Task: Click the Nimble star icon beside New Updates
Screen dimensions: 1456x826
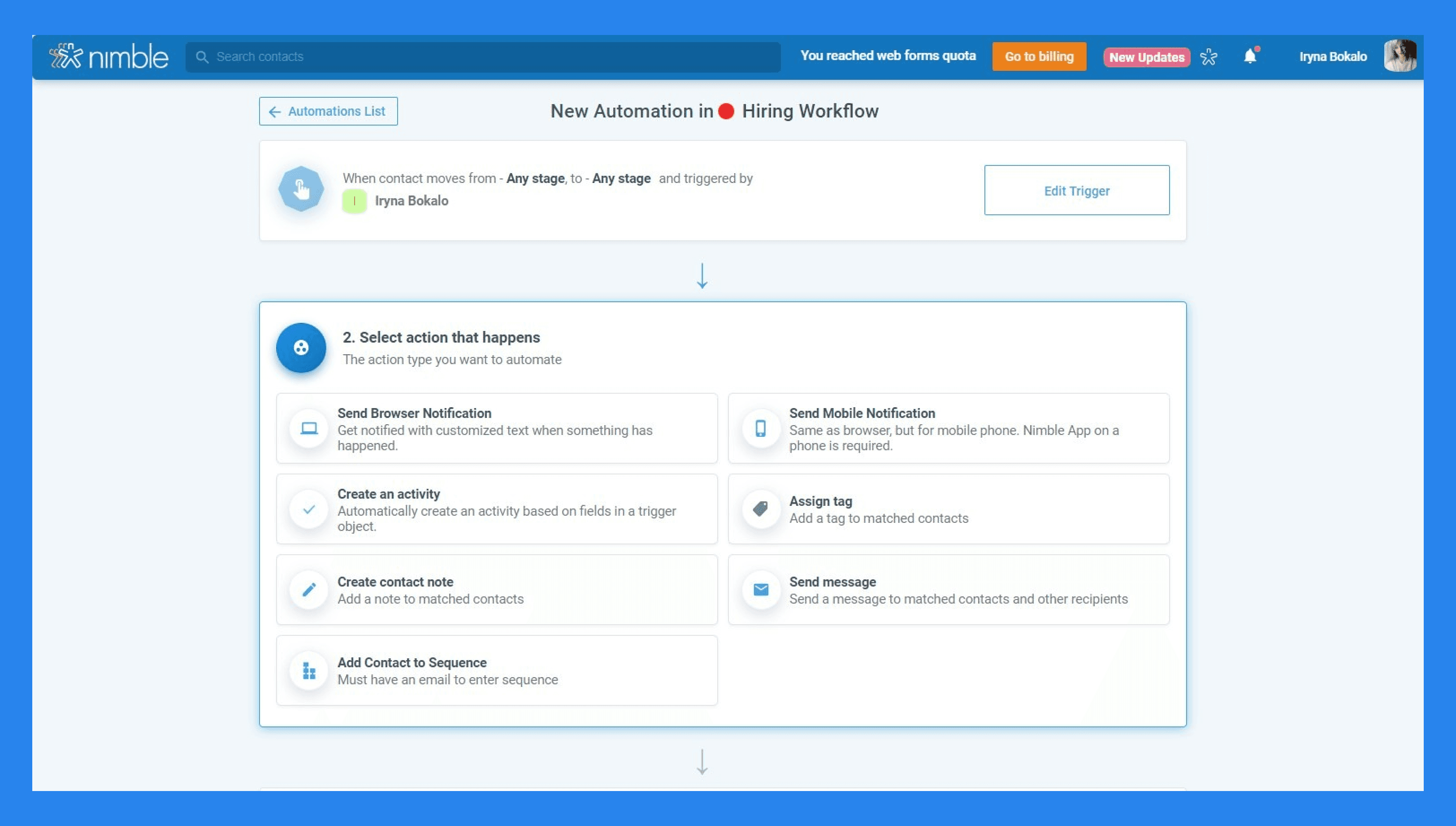Action: point(1209,57)
